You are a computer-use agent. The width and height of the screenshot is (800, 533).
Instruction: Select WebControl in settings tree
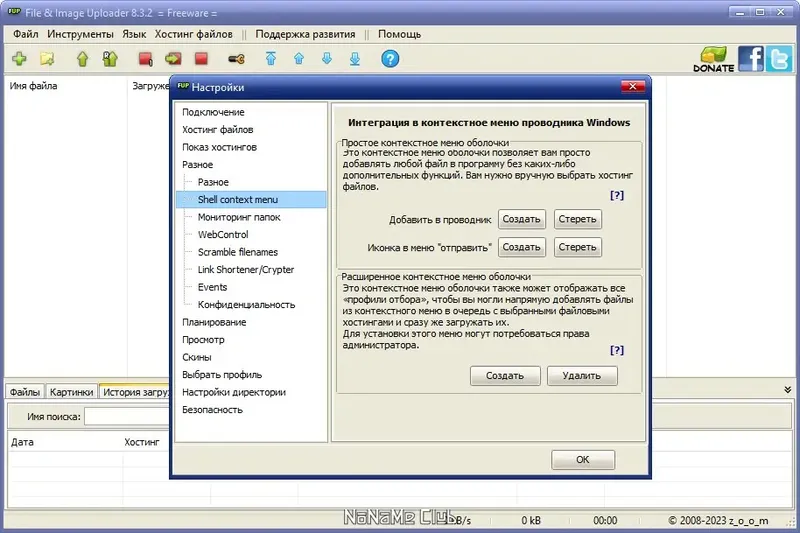click(x=223, y=235)
